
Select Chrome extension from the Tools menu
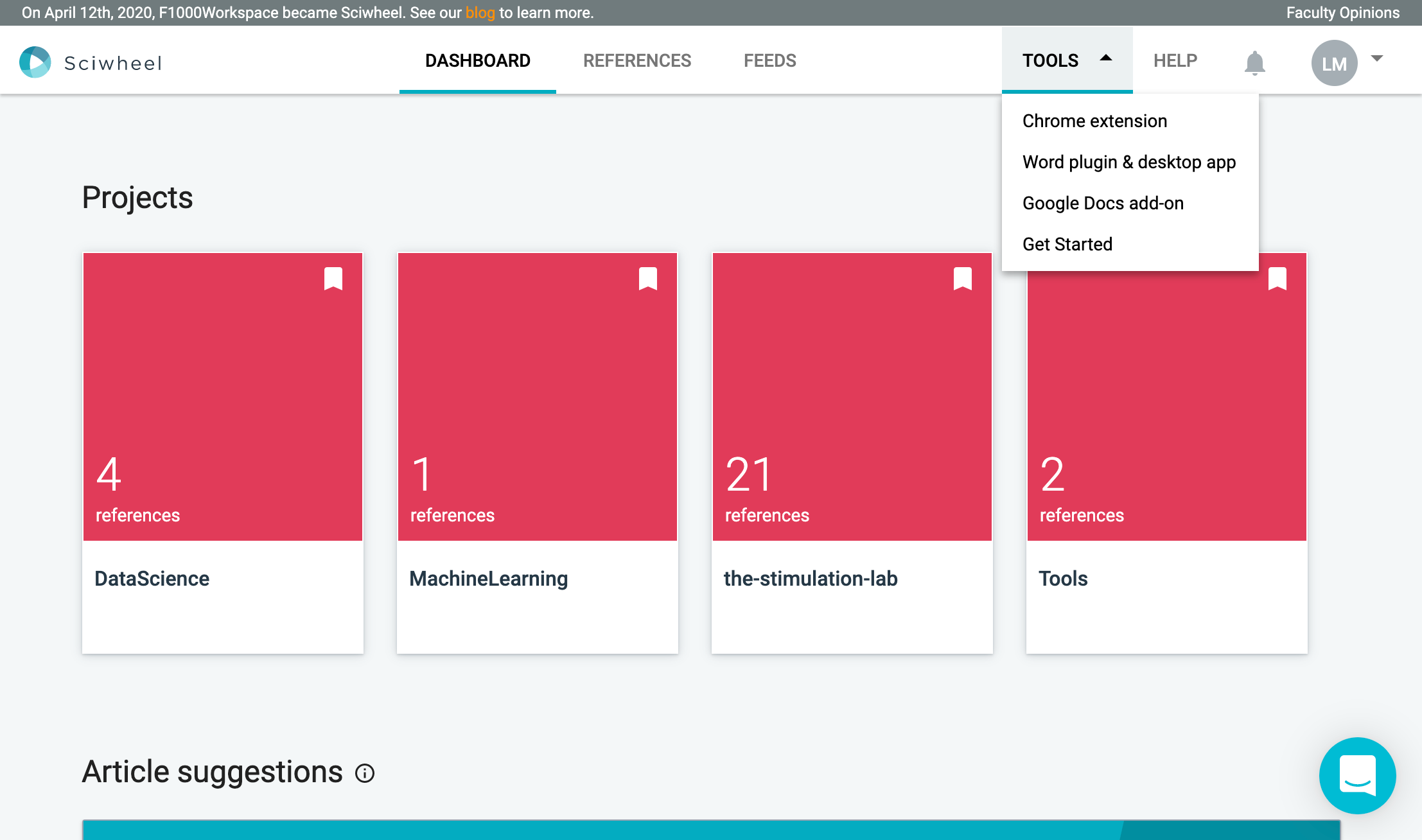pyautogui.click(x=1094, y=121)
